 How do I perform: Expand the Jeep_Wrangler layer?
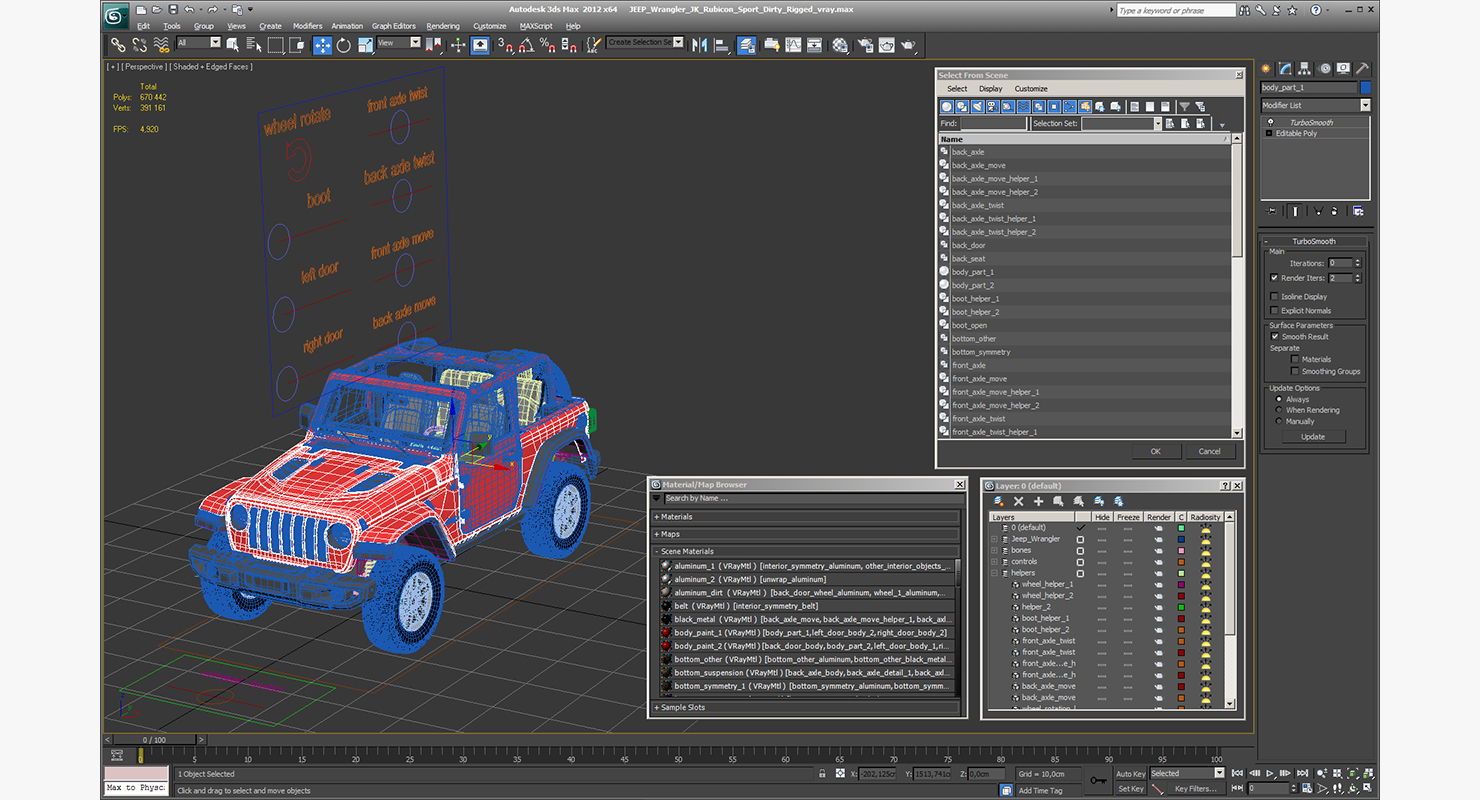[x=994, y=539]
